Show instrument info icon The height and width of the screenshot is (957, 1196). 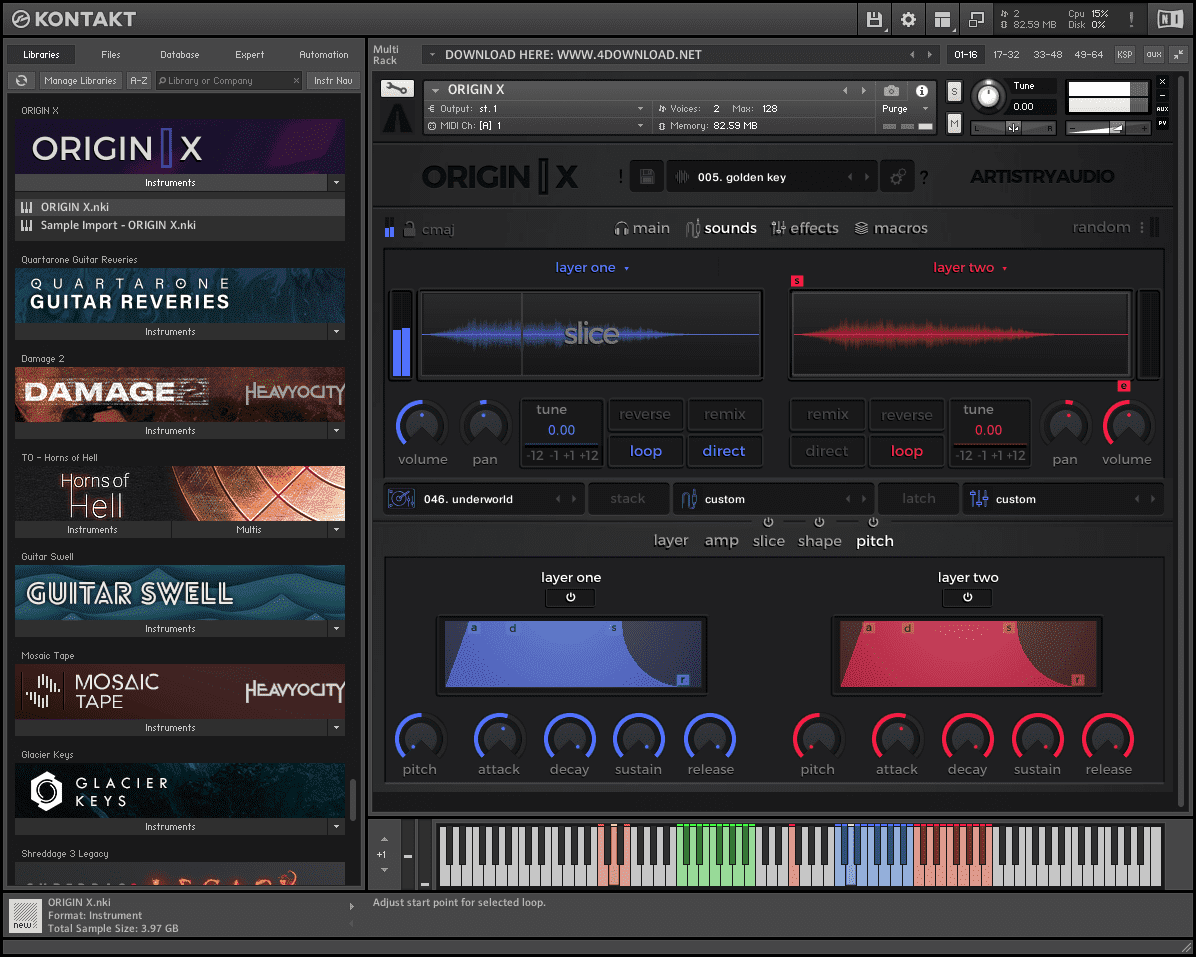pos(922,91)
